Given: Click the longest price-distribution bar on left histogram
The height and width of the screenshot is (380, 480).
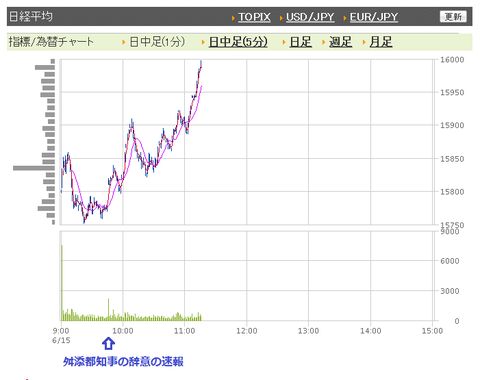Looking at the screenshot, I should point(34,168).
